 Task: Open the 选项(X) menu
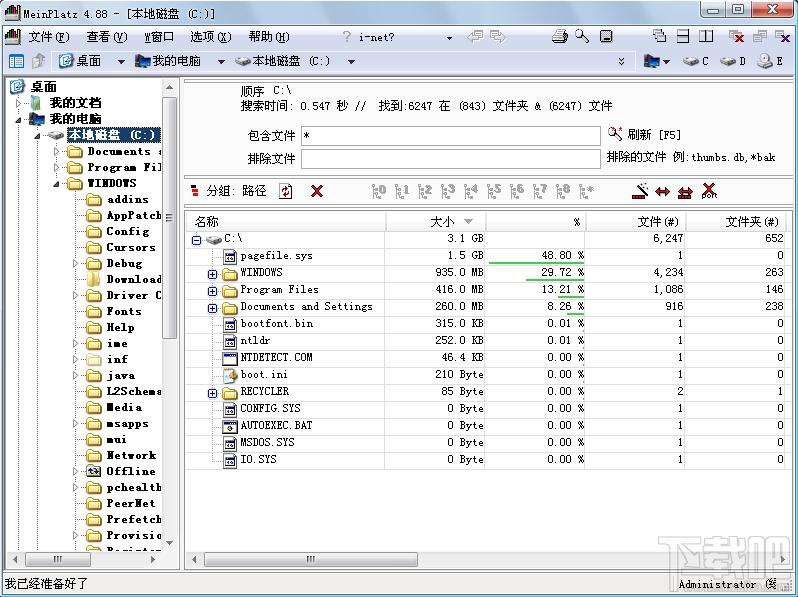[x=211, y=37]
